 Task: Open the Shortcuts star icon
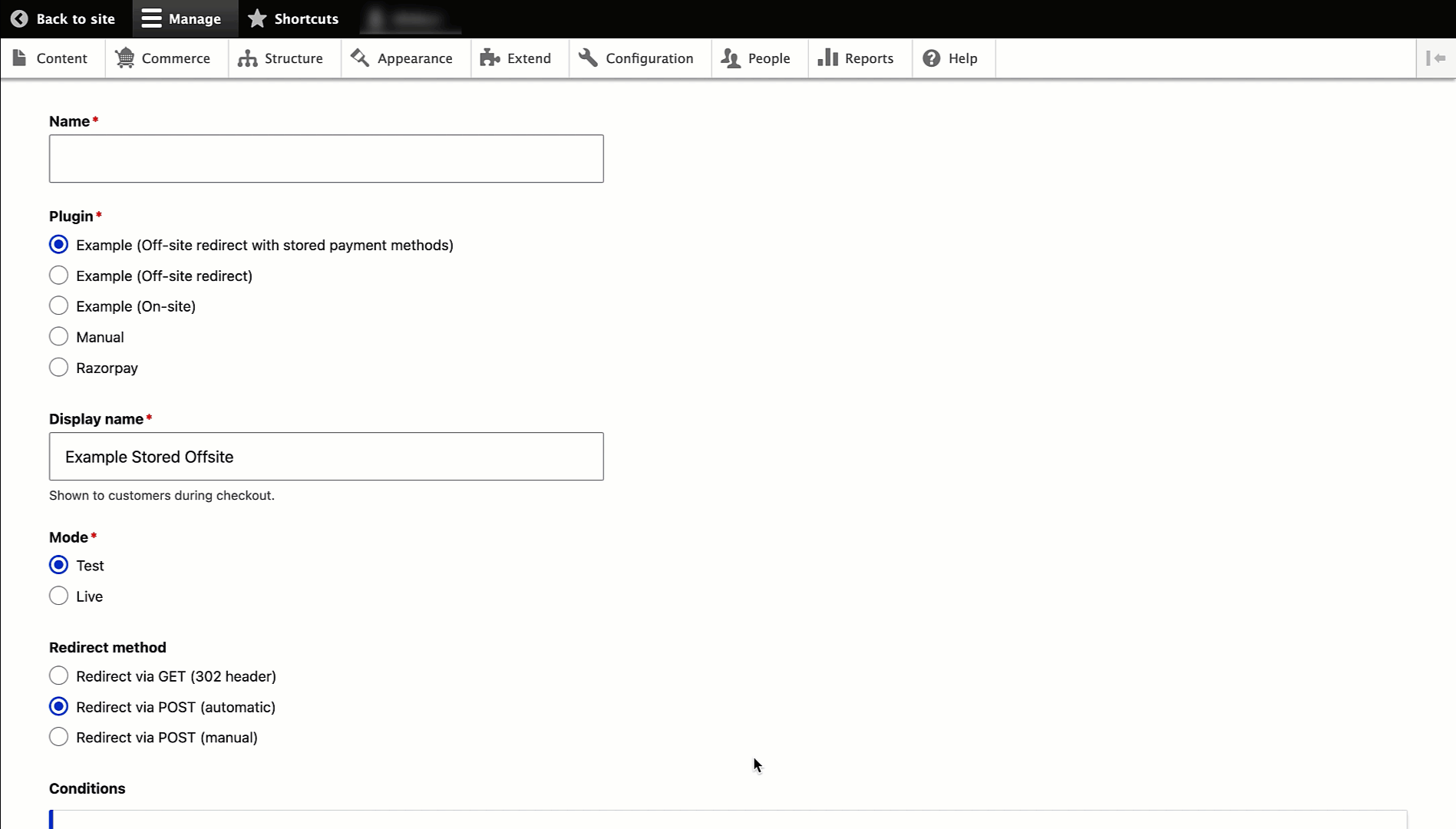257,18
